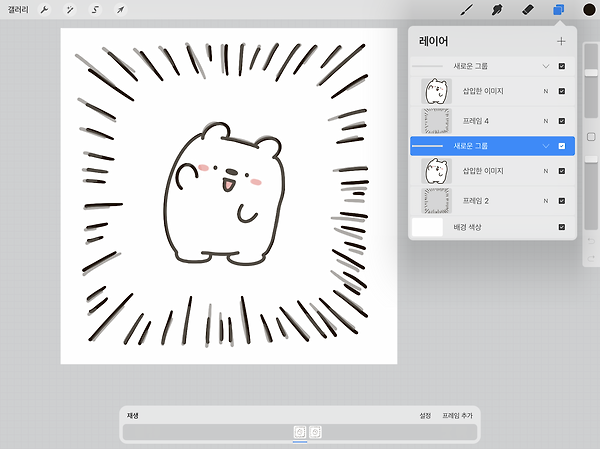This screenshot has height=449, width=600.
Task: Uncheck visibility of 배경 색상 layer
Action: coord(562,227)
